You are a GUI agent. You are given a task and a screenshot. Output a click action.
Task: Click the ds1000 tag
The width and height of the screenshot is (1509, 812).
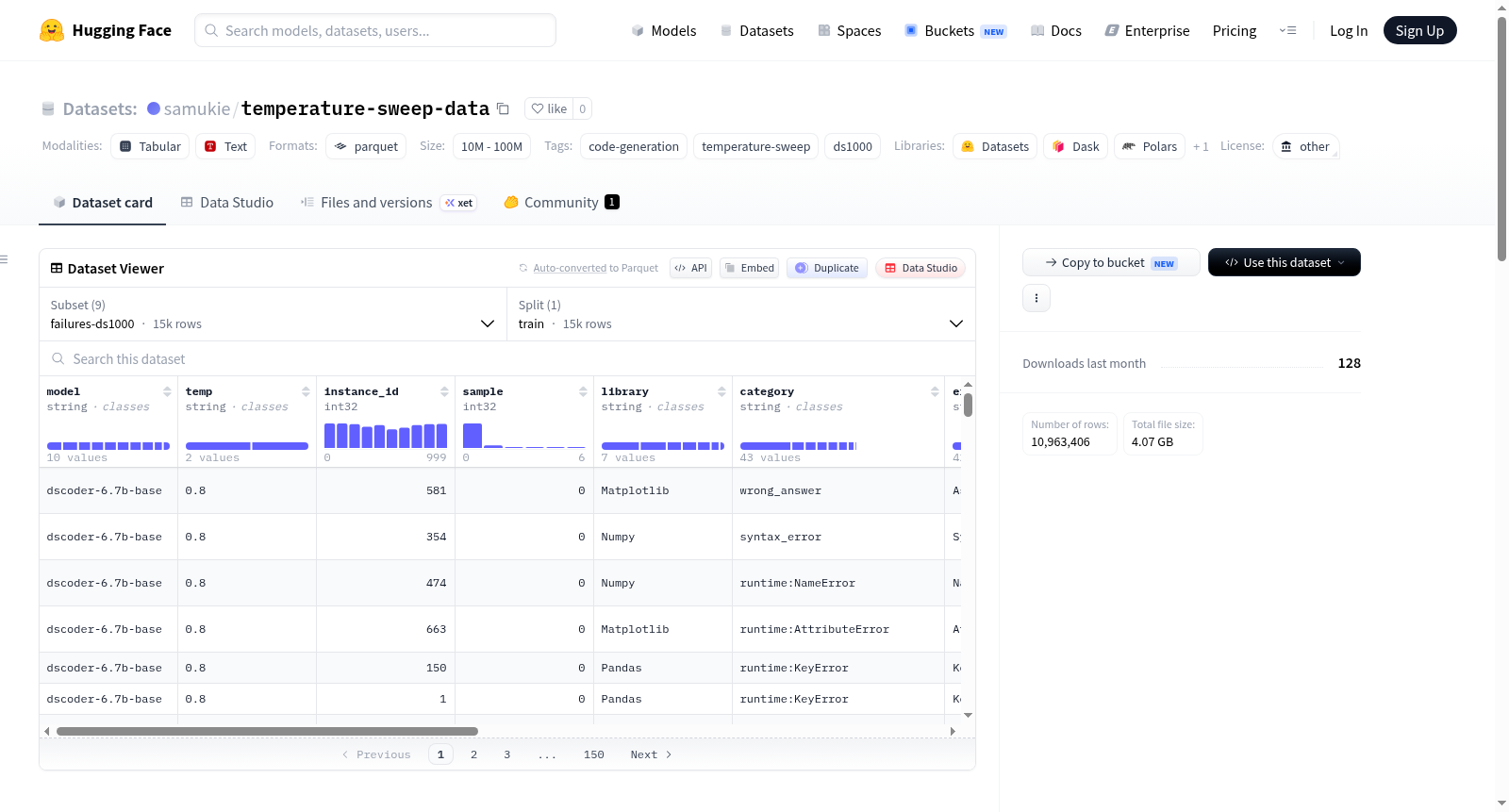tap(853, 147)
